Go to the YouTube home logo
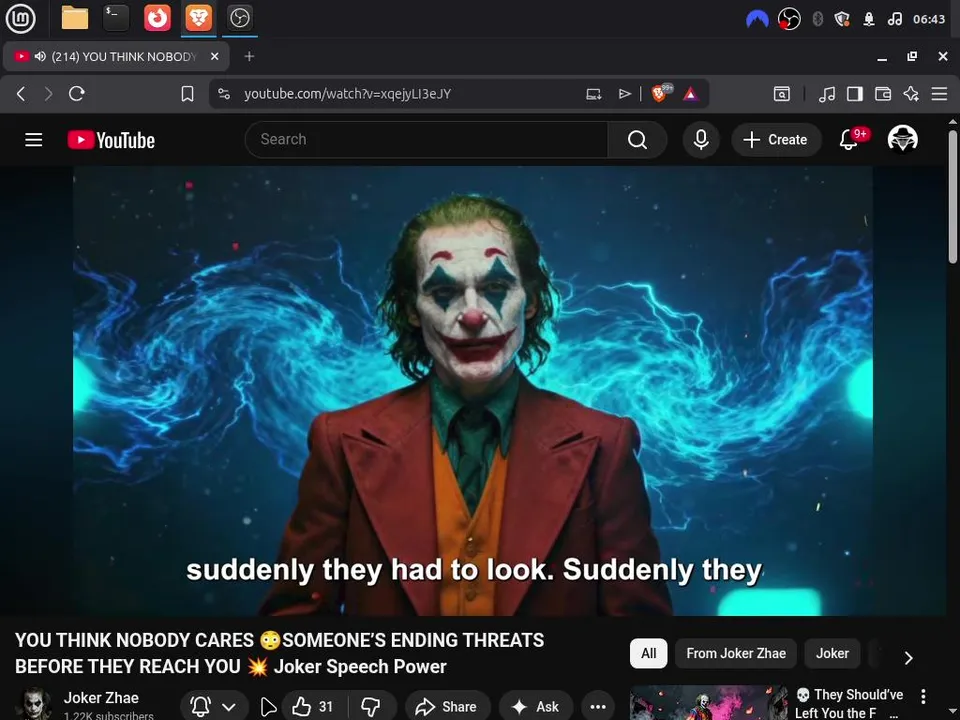 [111, 140]
